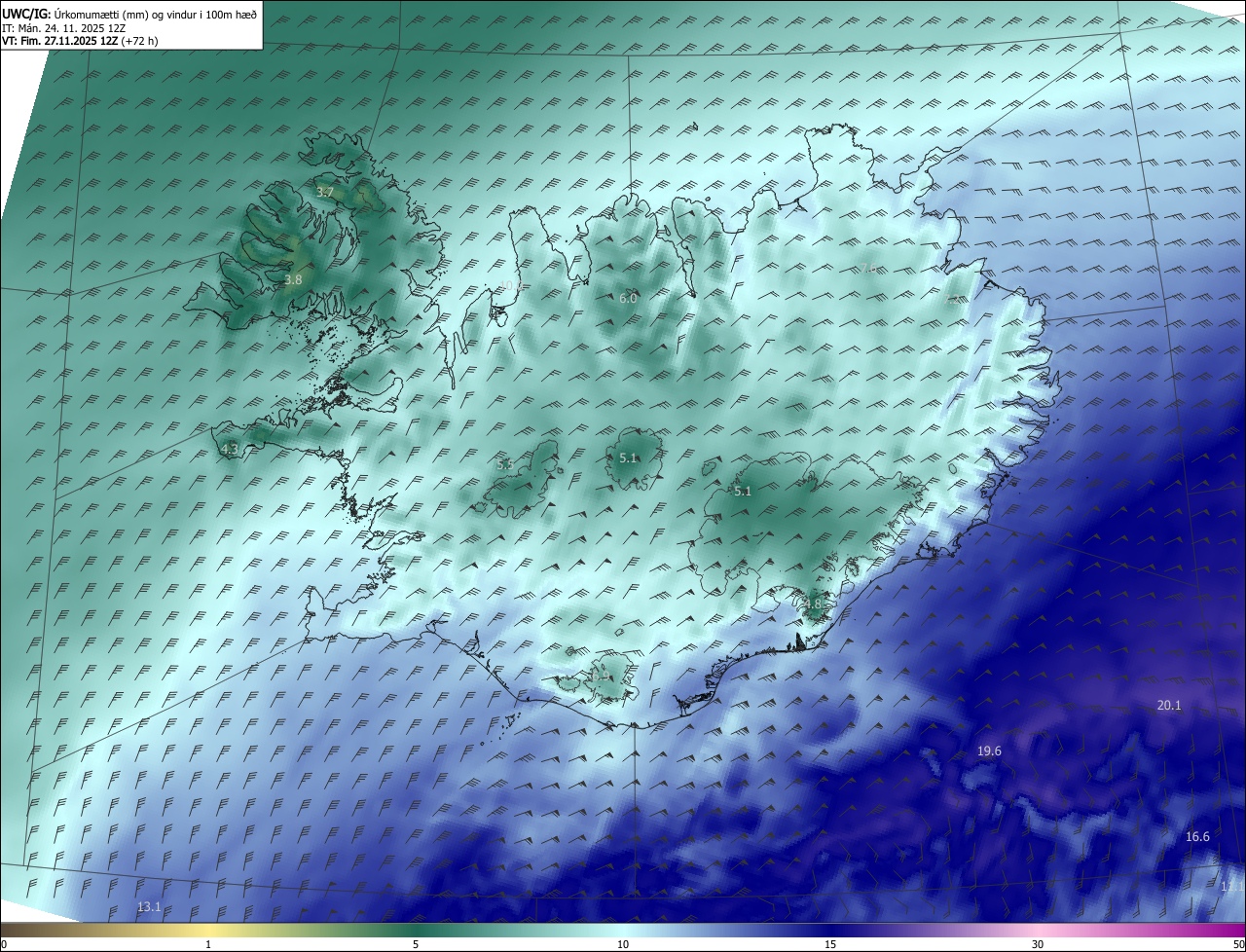
Task: Click the 13.1 value in the lower-left ocean
Action: pyautogui.click(x=149, y=907)
